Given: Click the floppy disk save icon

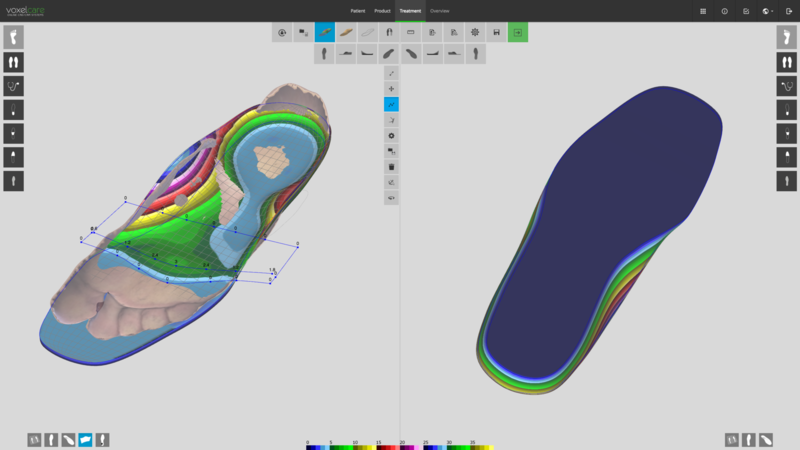Looking at the screenshot, I should click(496, 33).
